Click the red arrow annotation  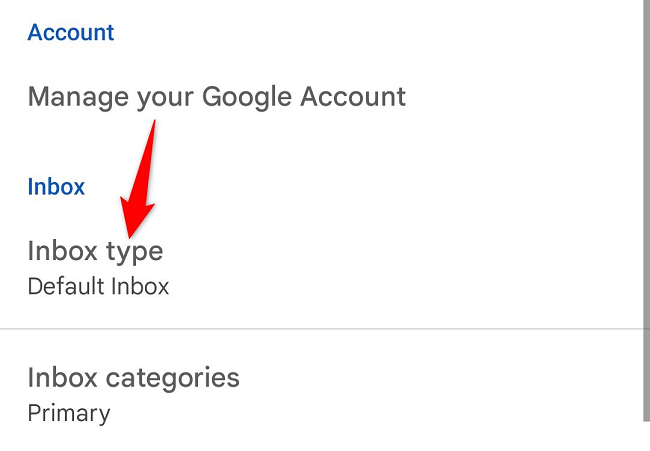[x=143, y=180]
